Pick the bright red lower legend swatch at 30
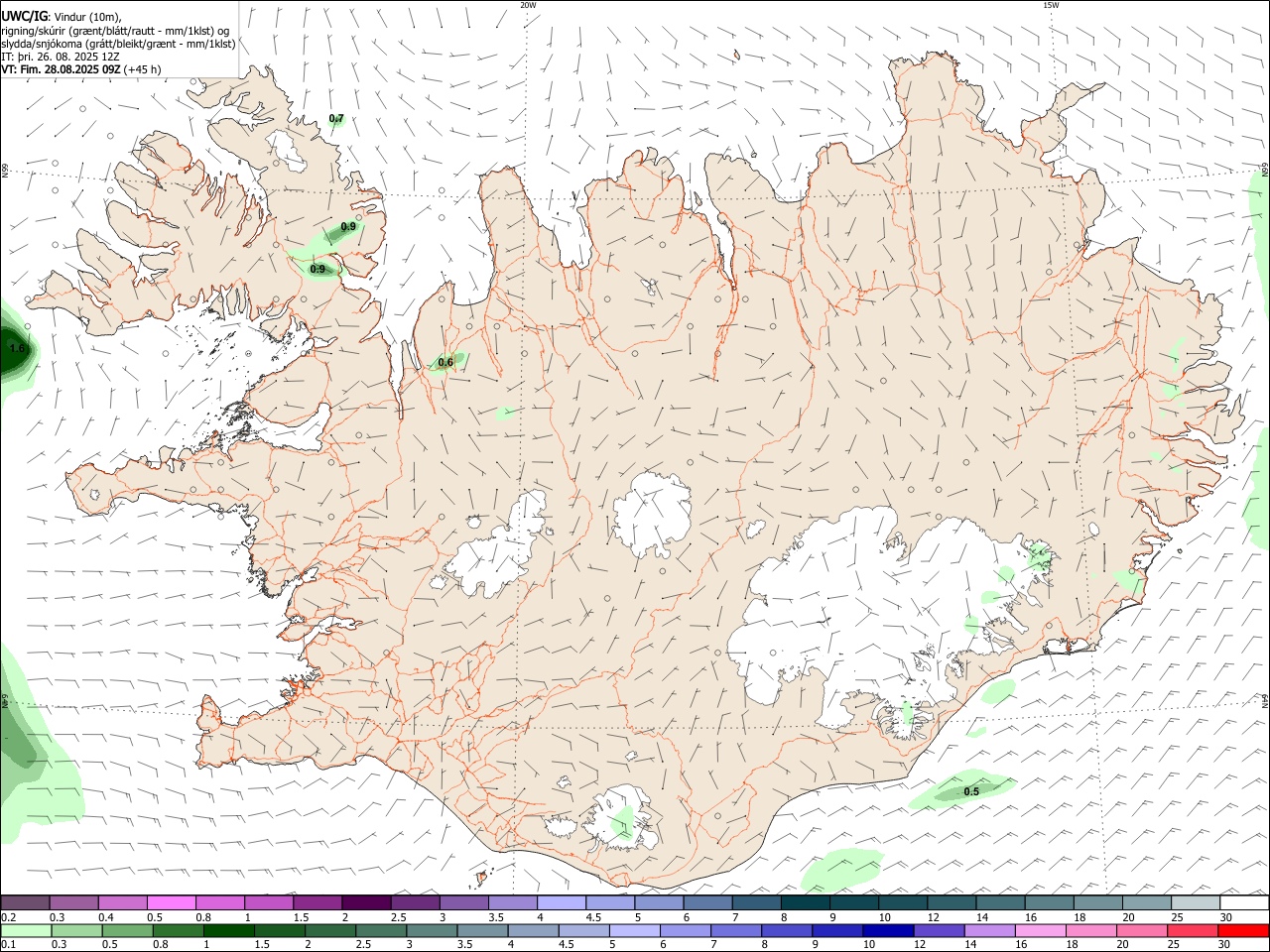Image resolution: width=1270 pixels, height=952 pixels. tap(1243, 930)
